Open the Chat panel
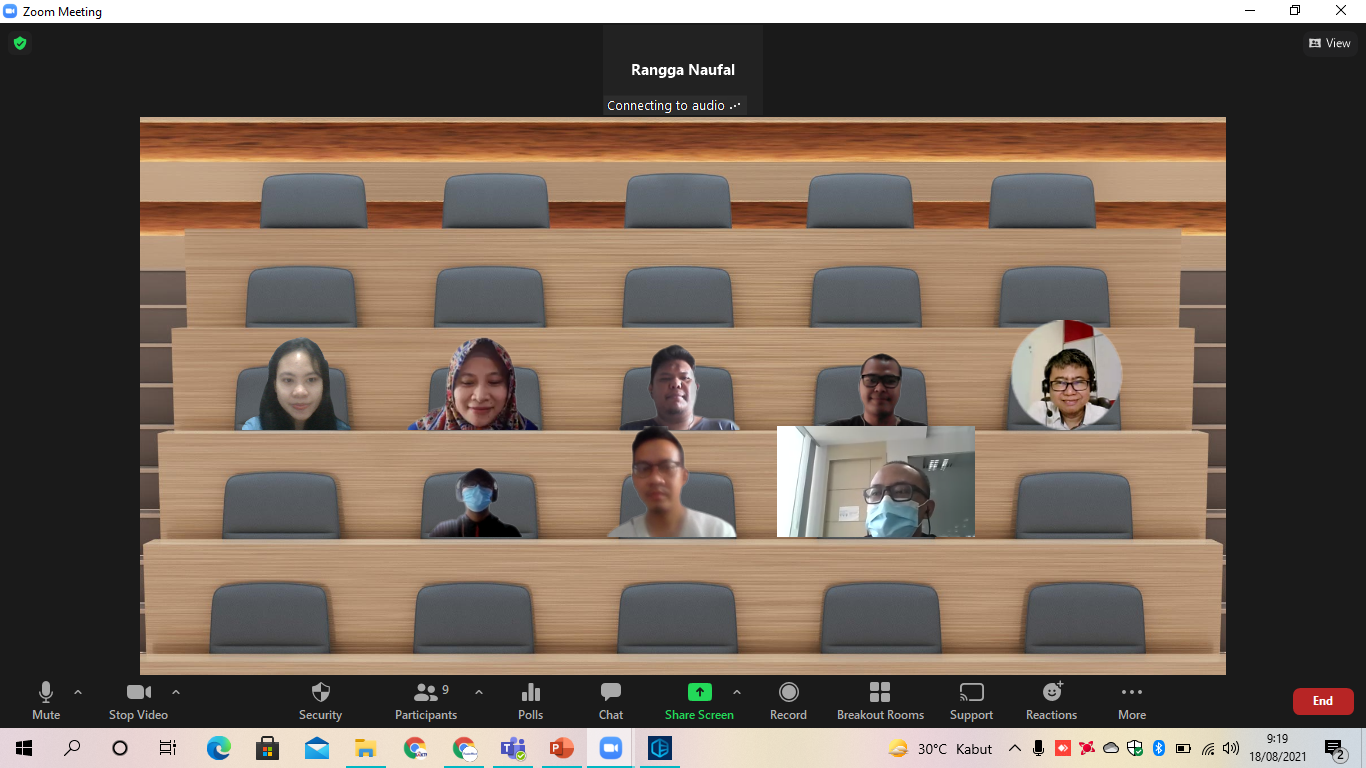This screenshot has height=768, width=1366. click(610, 700)
